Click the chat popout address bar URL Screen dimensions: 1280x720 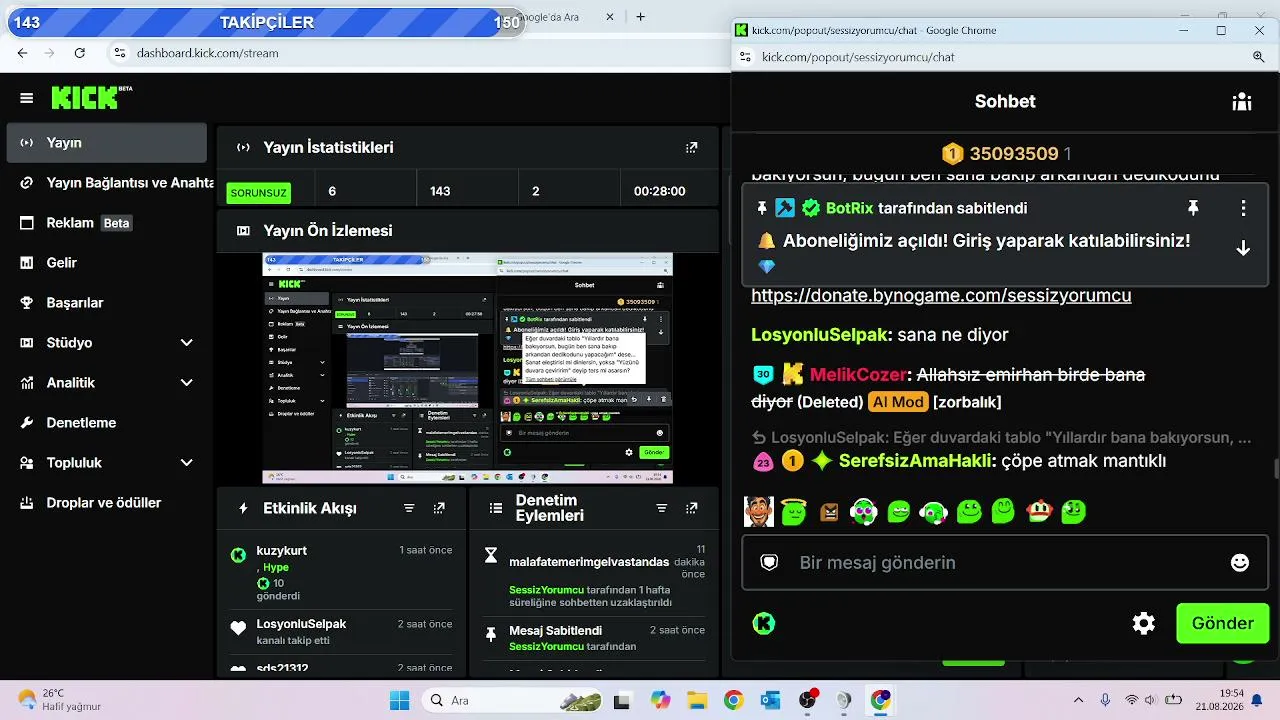tap(858, 57)
